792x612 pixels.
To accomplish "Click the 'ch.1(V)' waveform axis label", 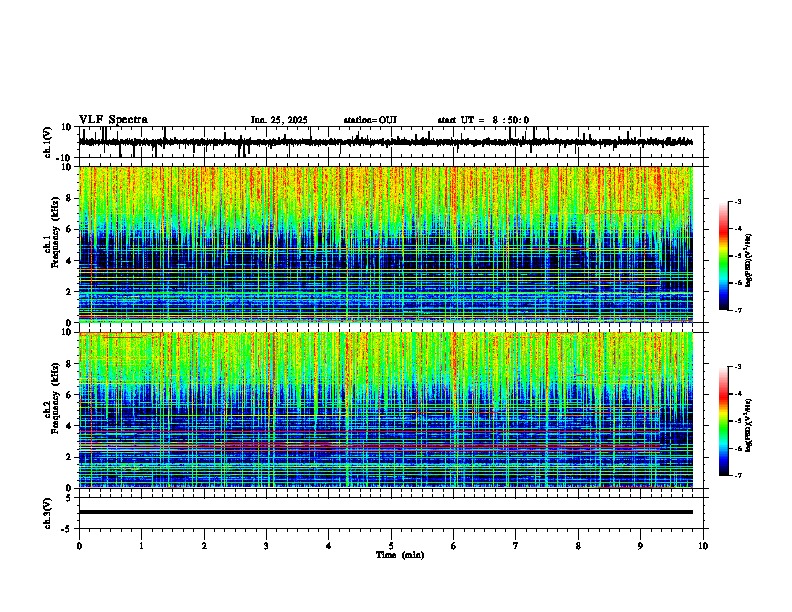I will 48,142.
